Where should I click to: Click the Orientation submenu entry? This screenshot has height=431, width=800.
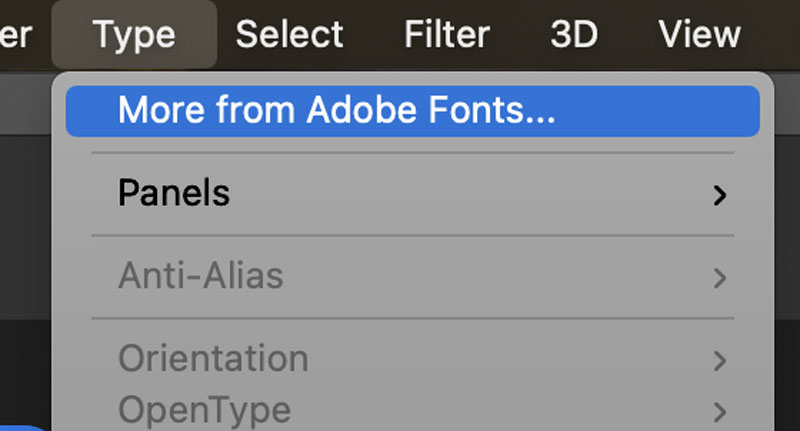(x=413, y=359)
